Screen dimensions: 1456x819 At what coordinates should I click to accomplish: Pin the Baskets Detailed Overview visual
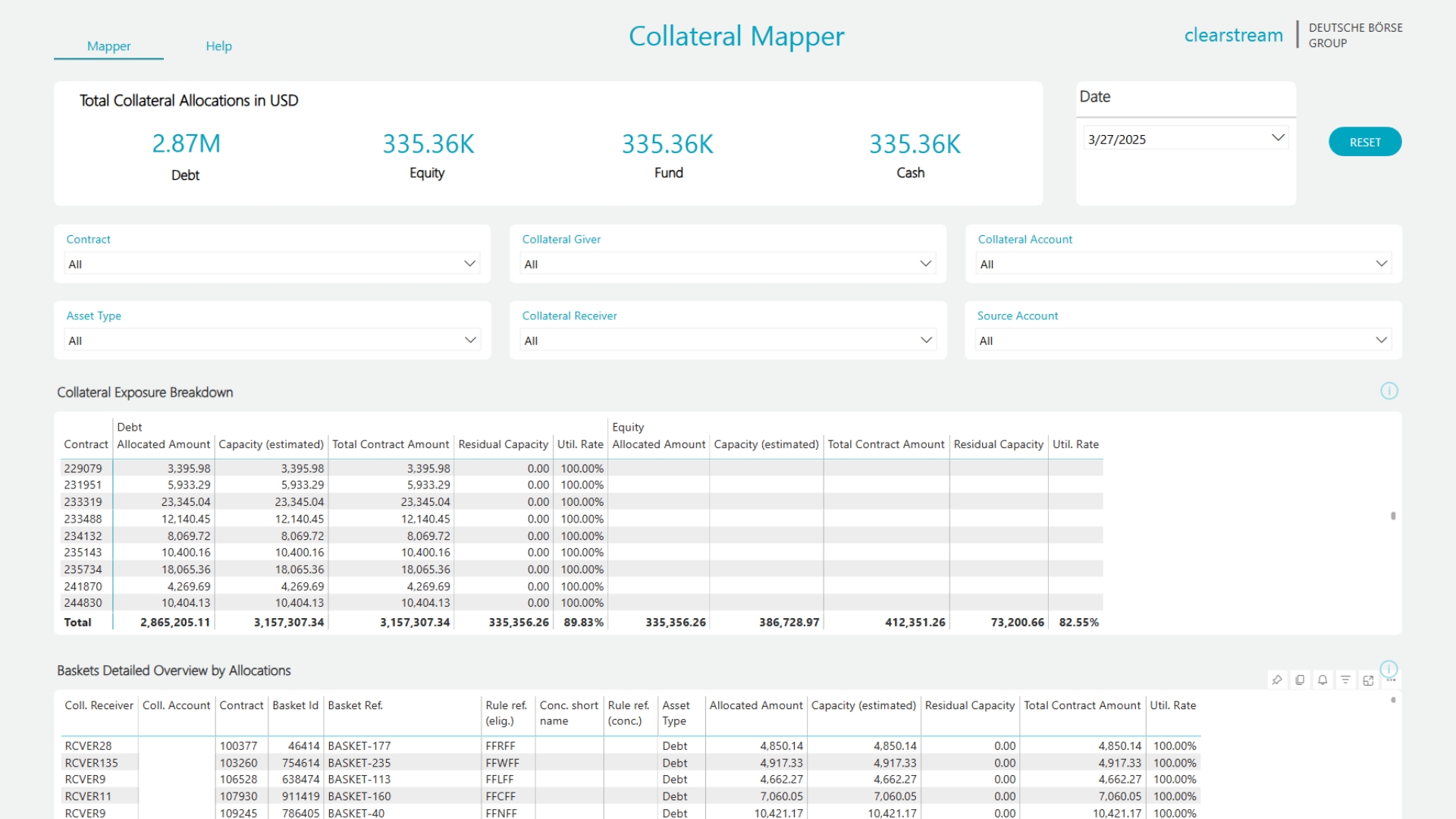(1277, 680)
